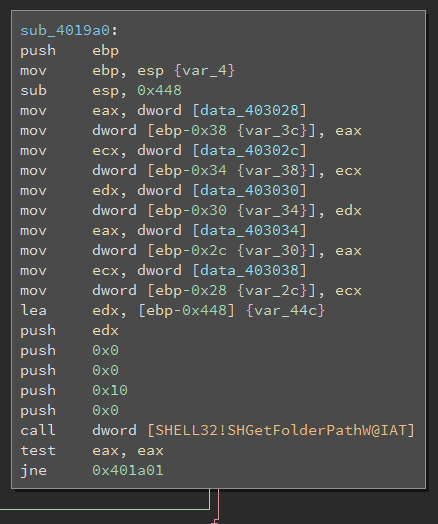Image resolution: width=438 pixels, height=524 pixels.
Task: Select the data_403038 symbol
Action: 249,271
